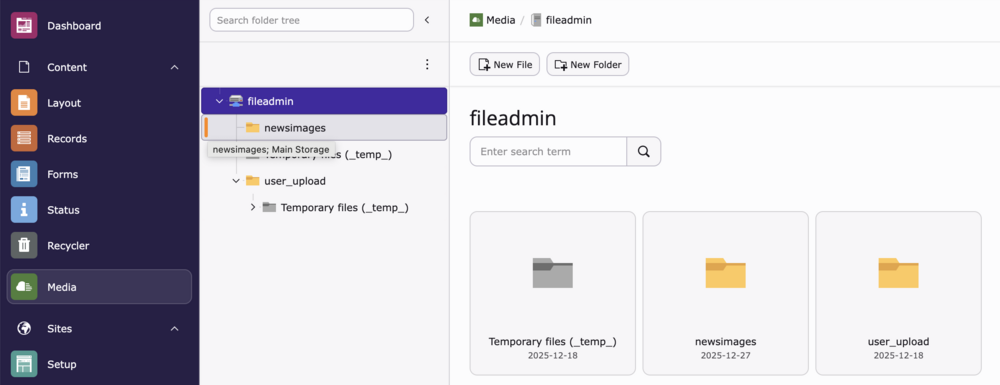Screen dimensions: 1000x385
Task: Open the Temporary files (_temp_) folder card
Action: click(x=553, y=293)
